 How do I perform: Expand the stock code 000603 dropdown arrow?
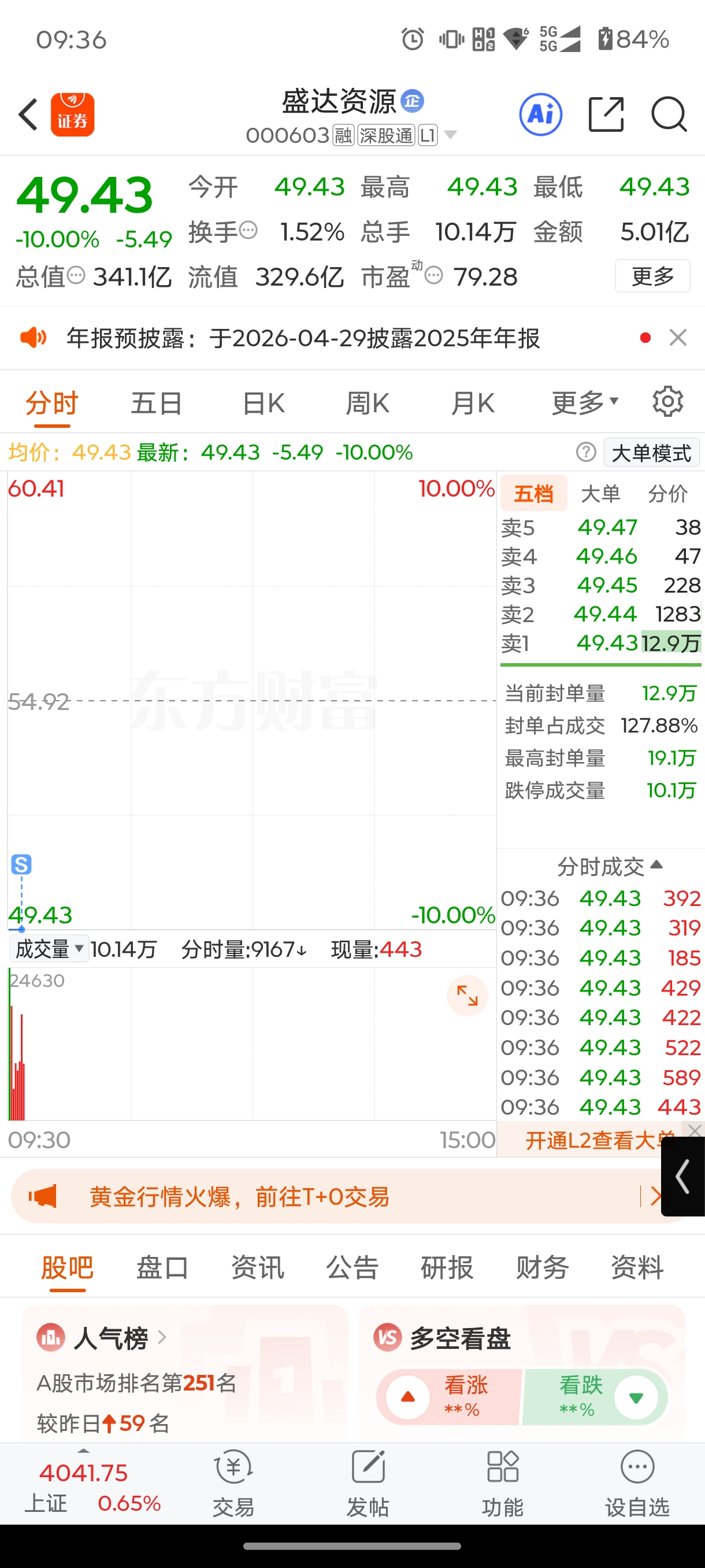450,135
